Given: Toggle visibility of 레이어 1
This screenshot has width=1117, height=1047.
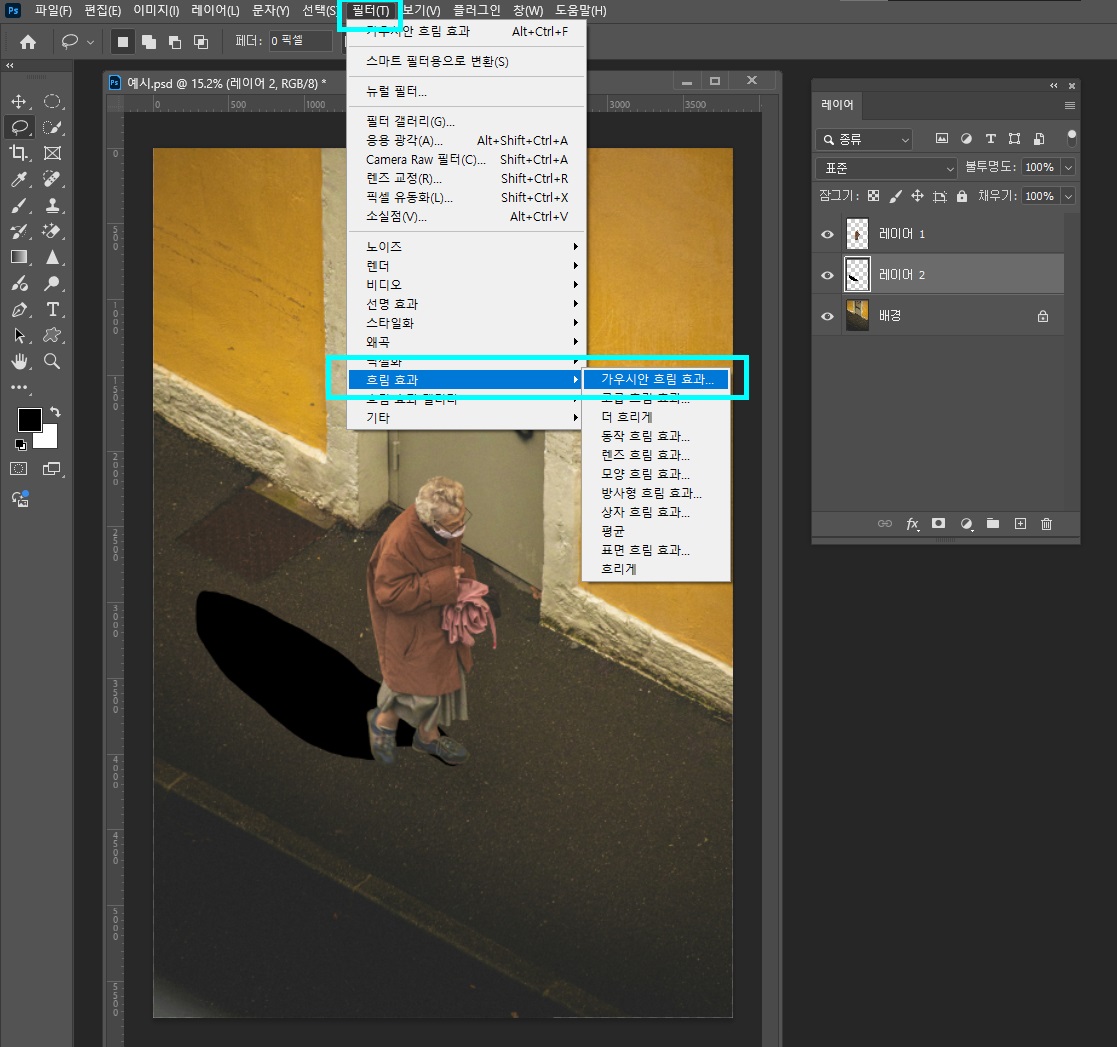Looking at the screenshot, I should [x=826, y=234].
